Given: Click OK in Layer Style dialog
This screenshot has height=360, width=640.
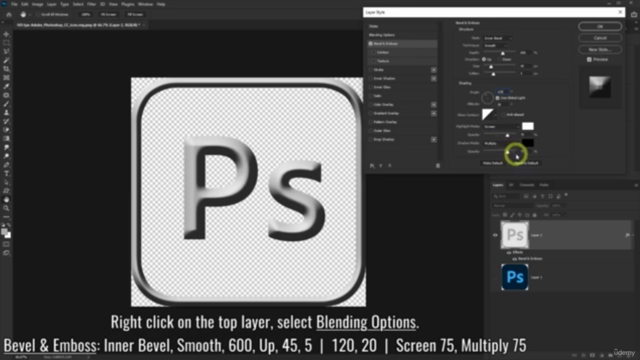Looking at the screenshot, I should pyautogui.click(x=600, y=26).
